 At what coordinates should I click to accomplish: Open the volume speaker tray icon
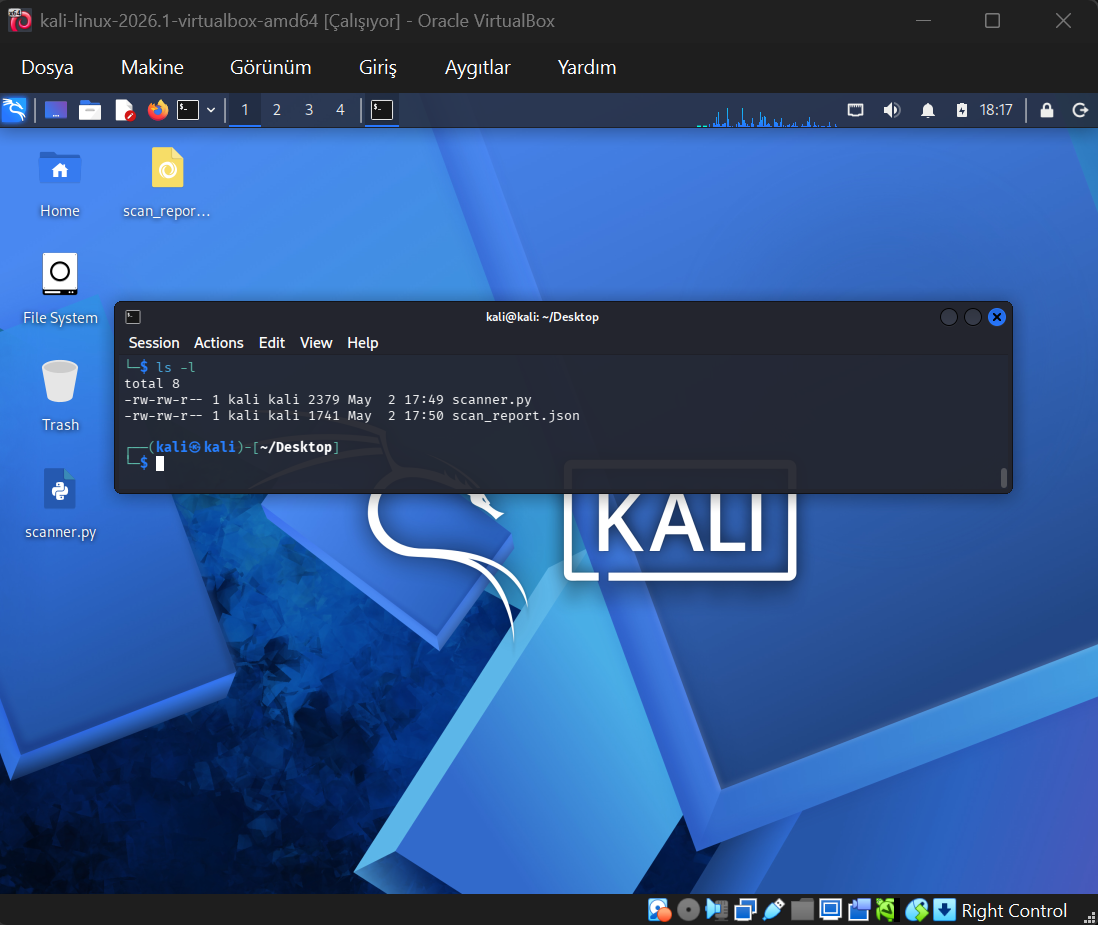(891, 110)
